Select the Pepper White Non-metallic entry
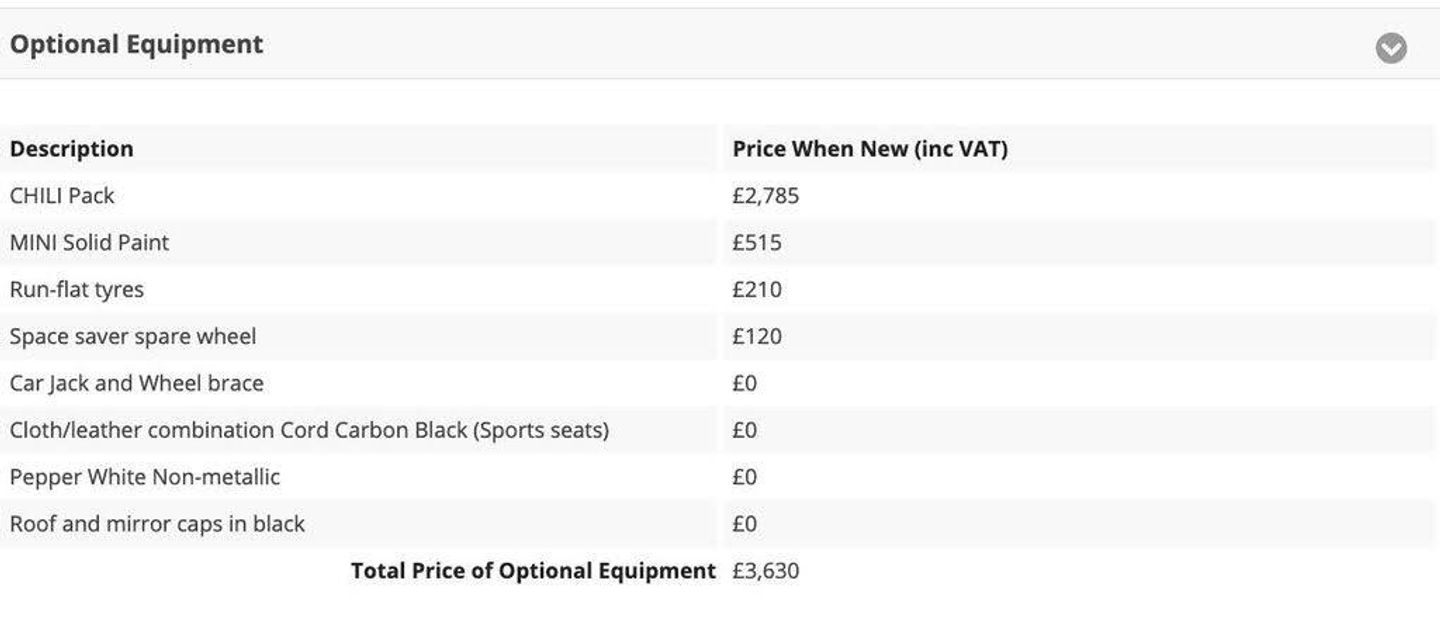The image size is (1440, 624). (145, 478)
